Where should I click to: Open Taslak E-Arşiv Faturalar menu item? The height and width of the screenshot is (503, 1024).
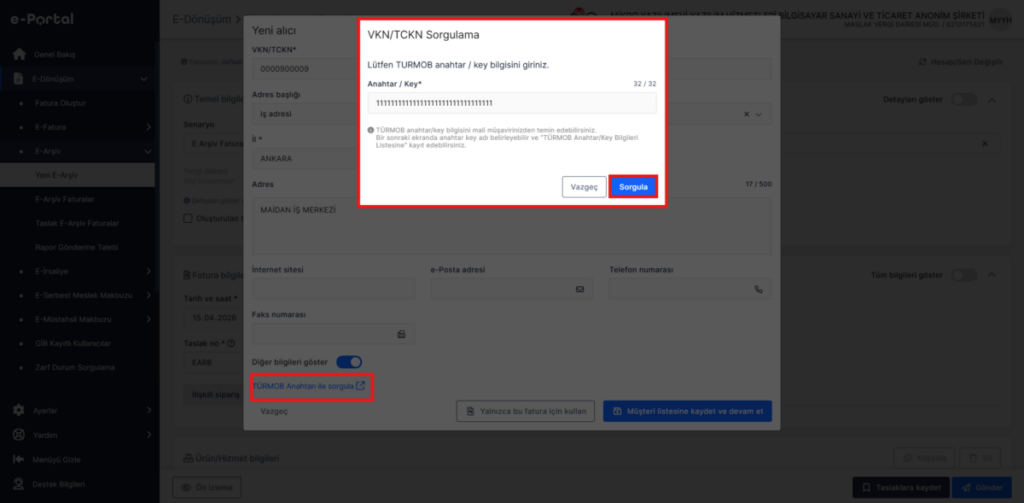pos(77,223)
